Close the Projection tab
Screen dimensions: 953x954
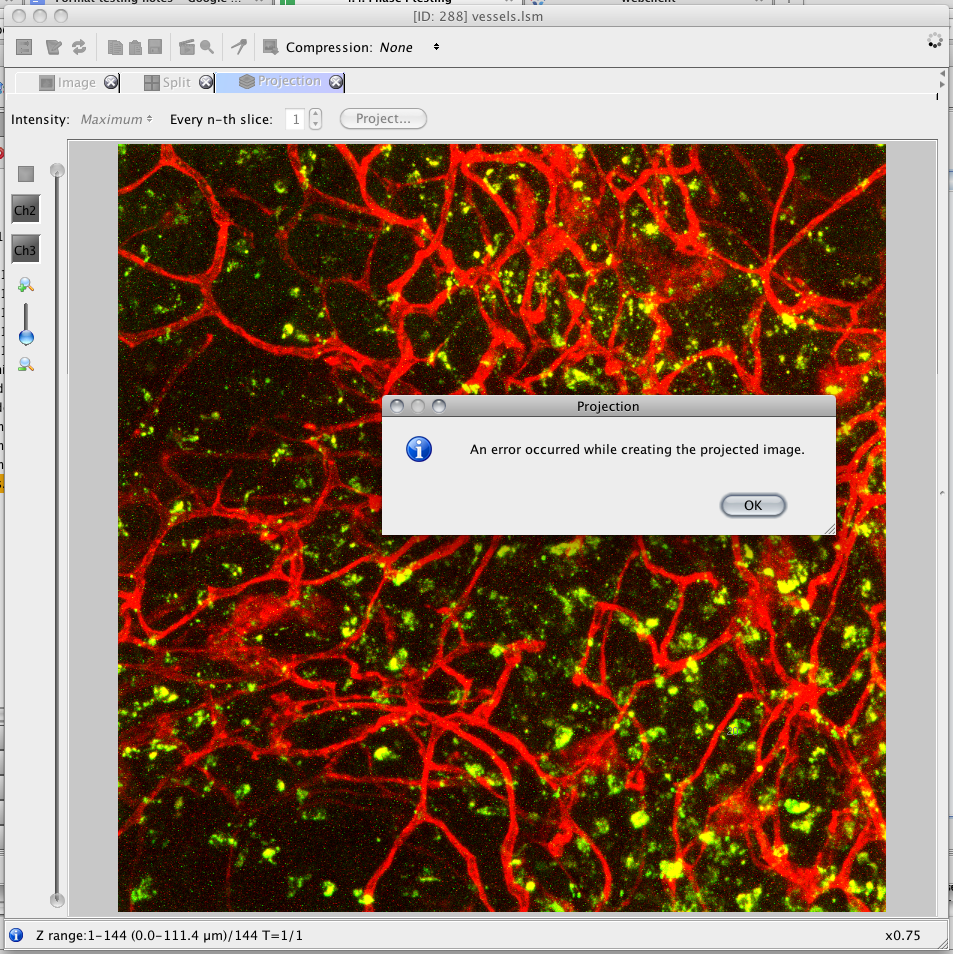pyautogui.click(x=336, y=82)
